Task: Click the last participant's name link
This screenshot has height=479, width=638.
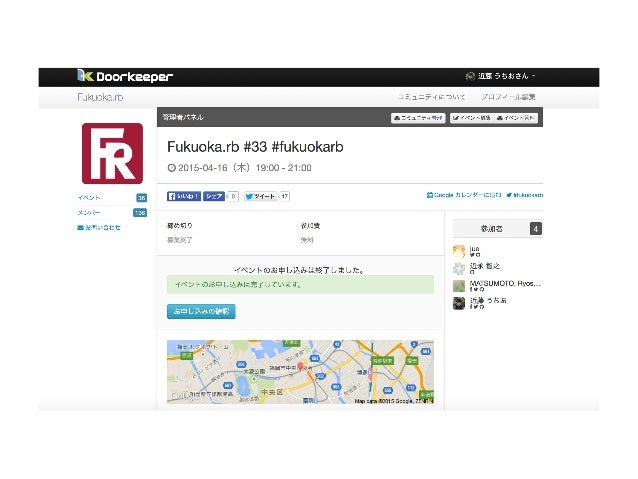Action: pyautogui.click(x=488, y=300)
